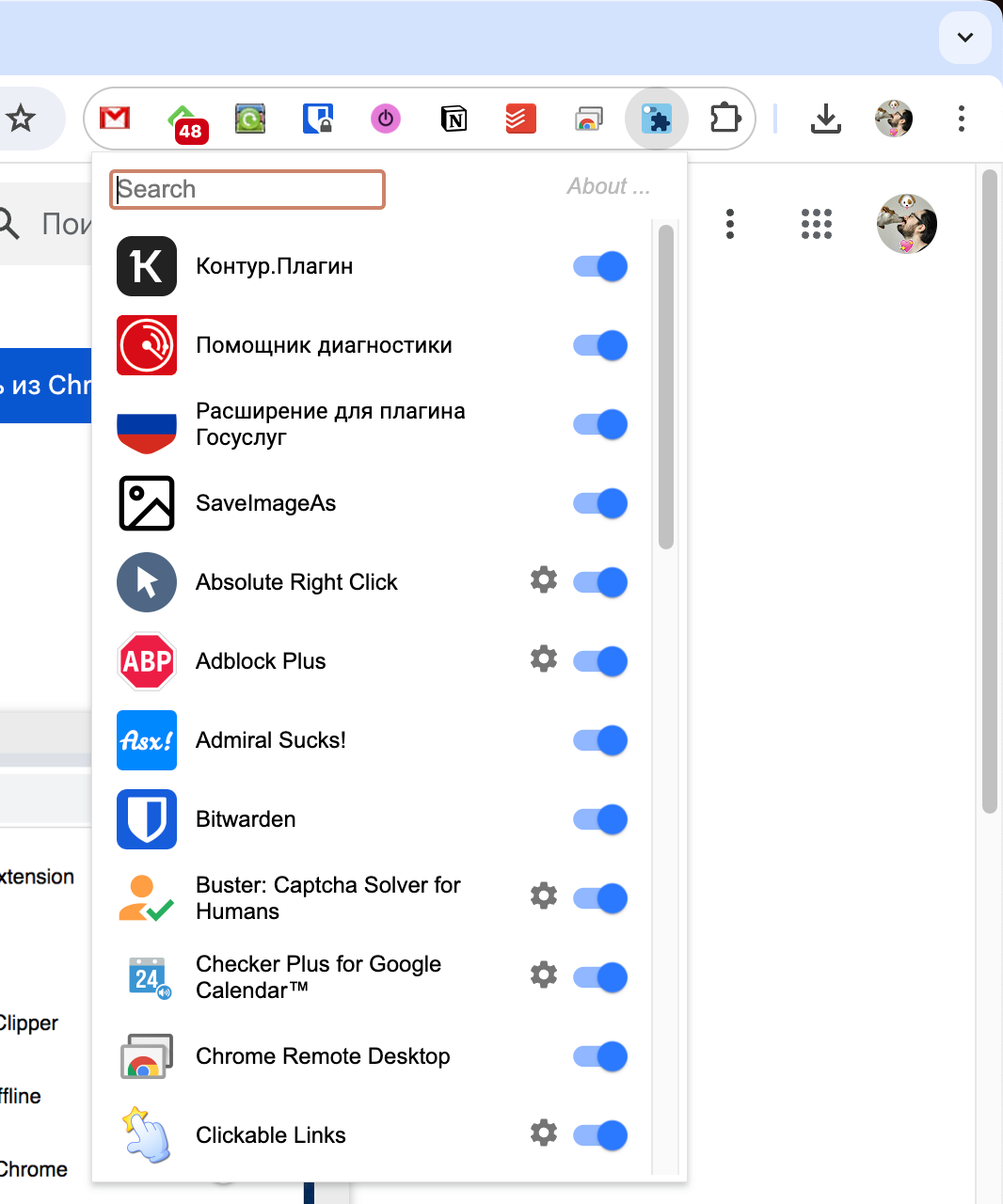The width and height of the screenshot is (1003, 1204).
Task: Open the Todoist extension icon
Action: tap(521, 119)
